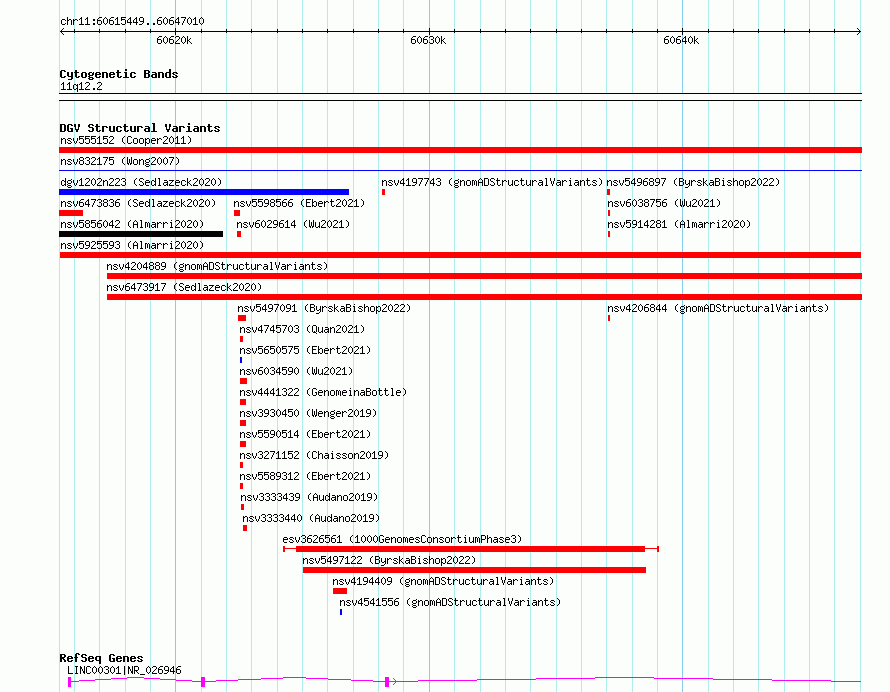Click nsv3271152 (Chaisson2019) label
This screenshot has width=890, height=692.
pyautogui.click(x=314, y=455)
